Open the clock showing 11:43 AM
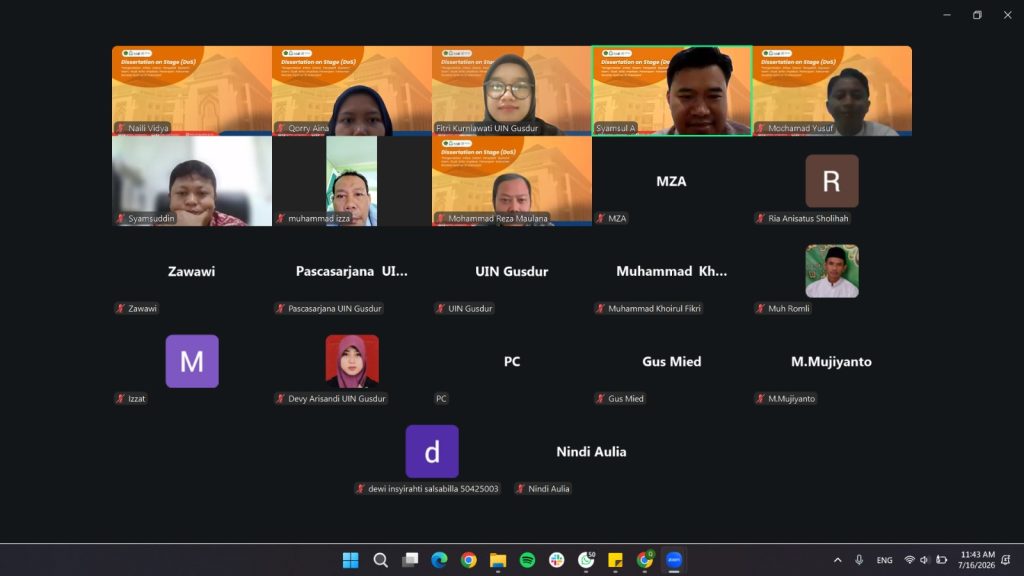The width and height of the screenshot is (1024, 576). [x=976, y=560]
